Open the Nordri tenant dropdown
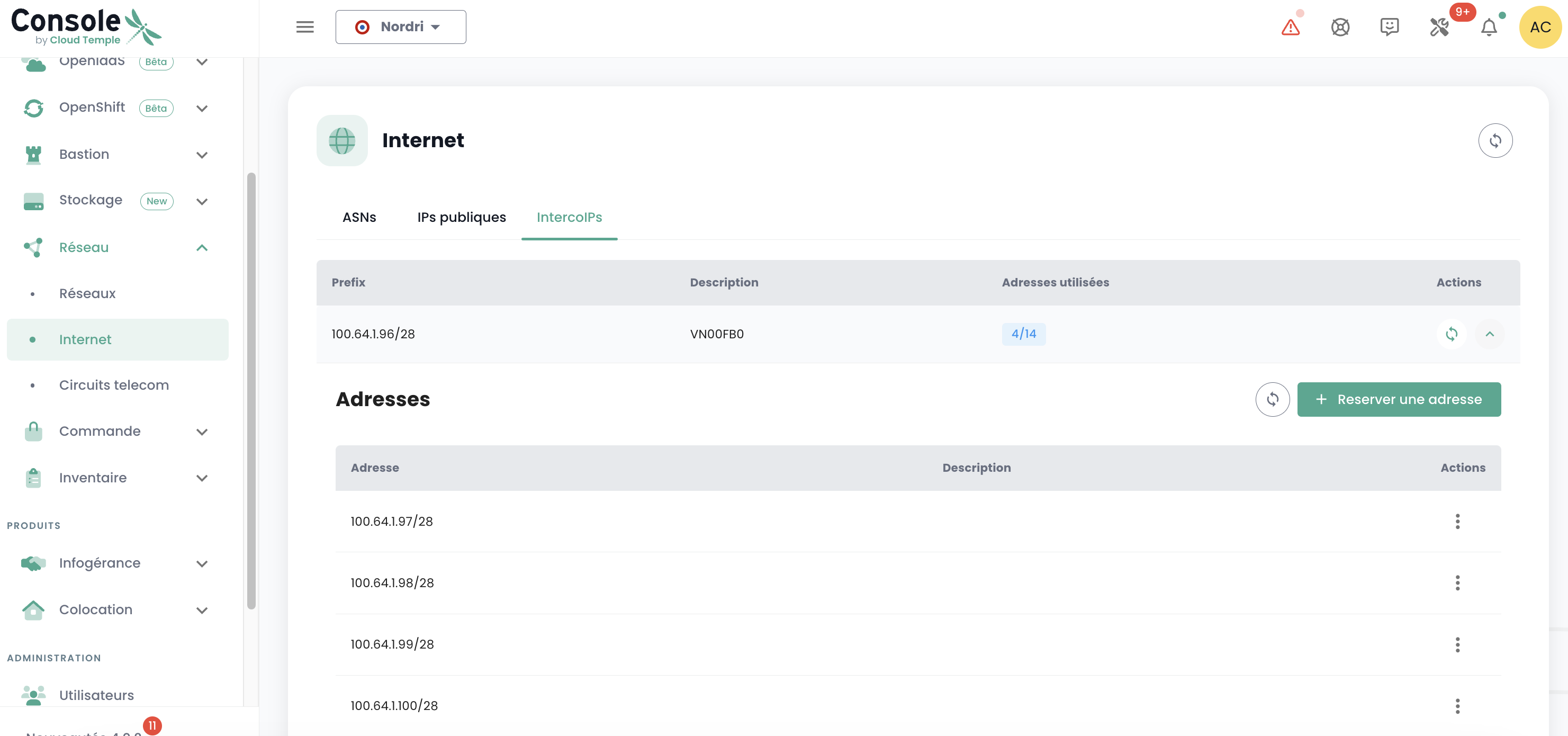This screenshot has height=736, width=1568. point(401,27)
